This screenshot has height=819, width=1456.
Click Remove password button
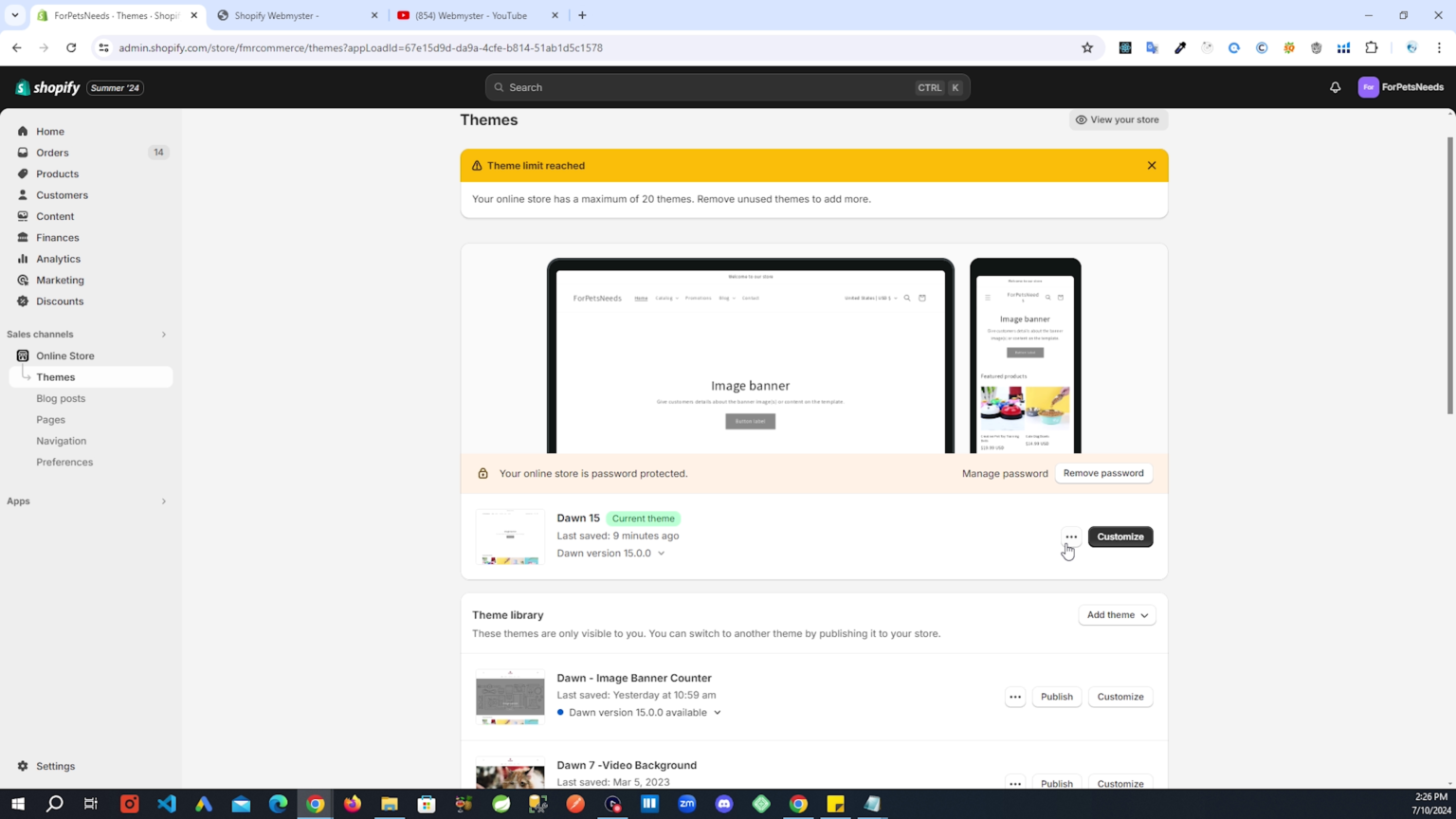1103,473
